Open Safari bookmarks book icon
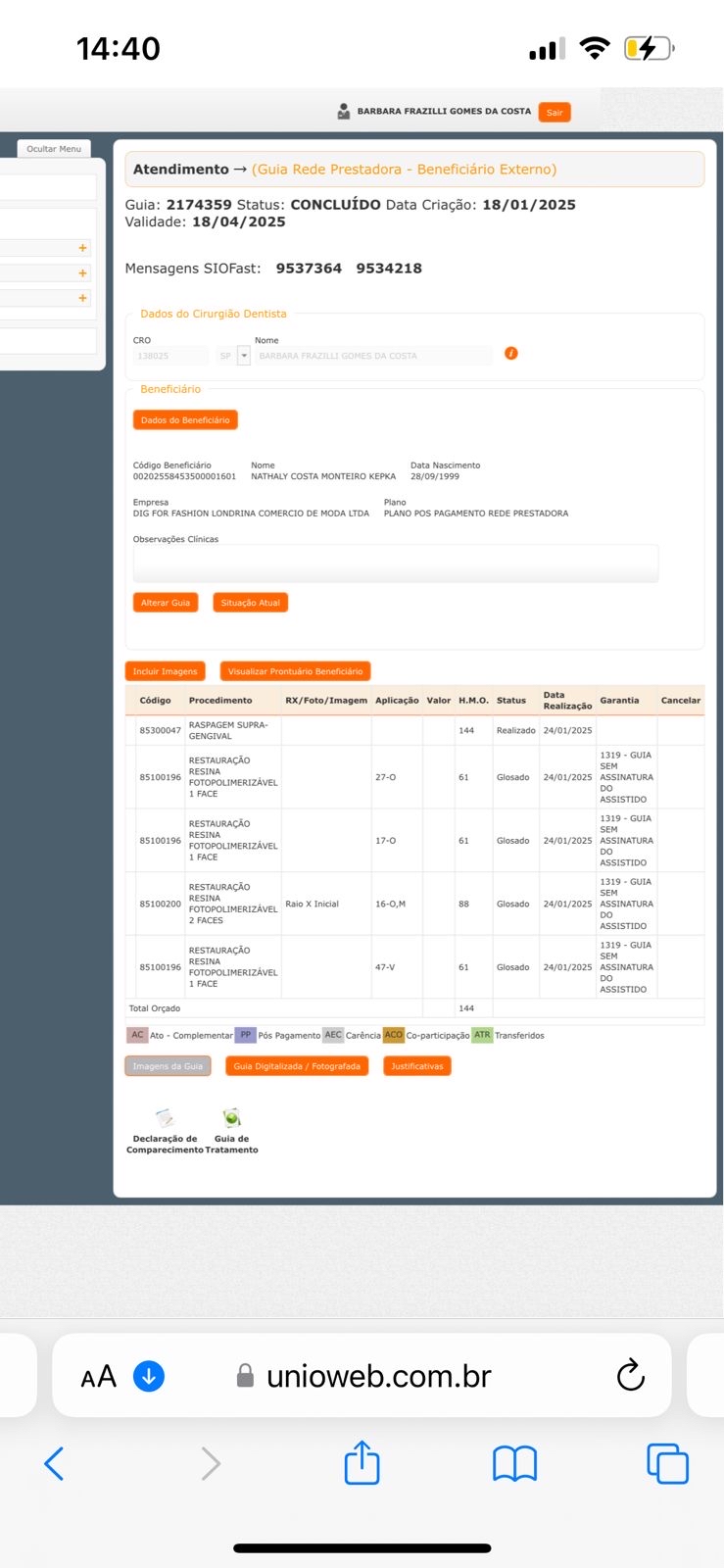This screenshot has width=724, height=1568. 514,1464
